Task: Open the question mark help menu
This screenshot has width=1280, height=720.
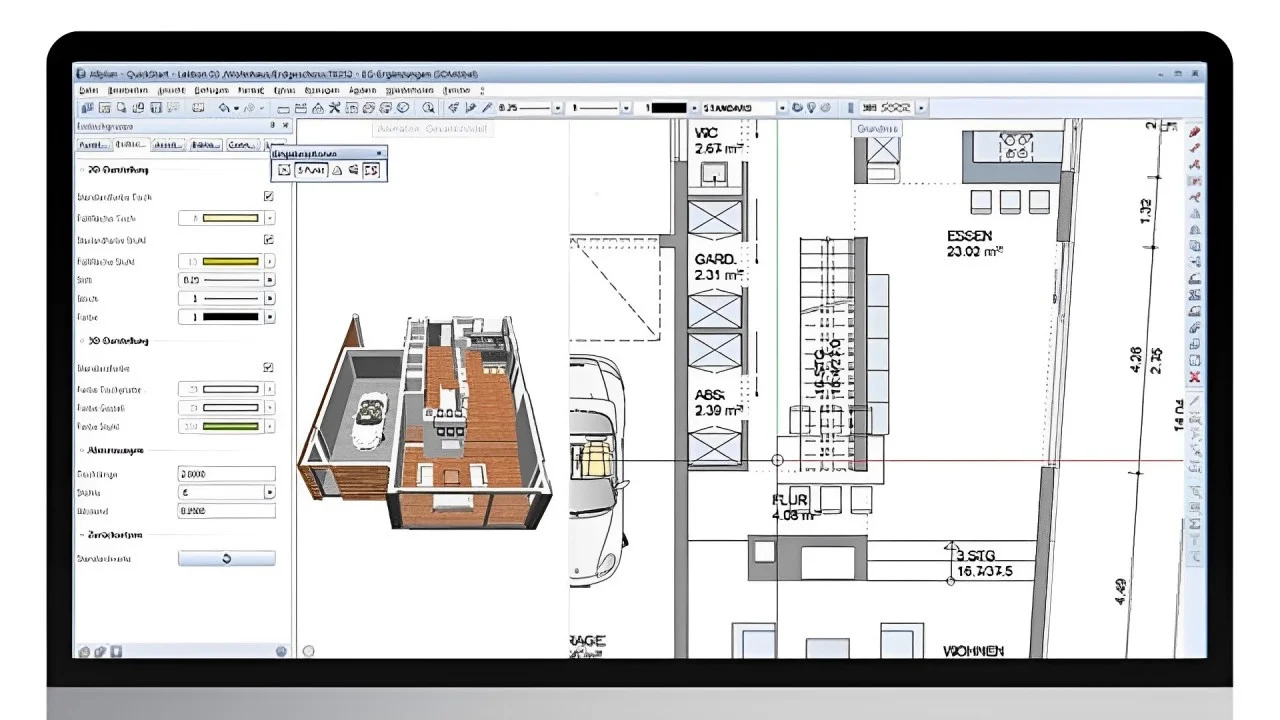Action: (482, 90)
